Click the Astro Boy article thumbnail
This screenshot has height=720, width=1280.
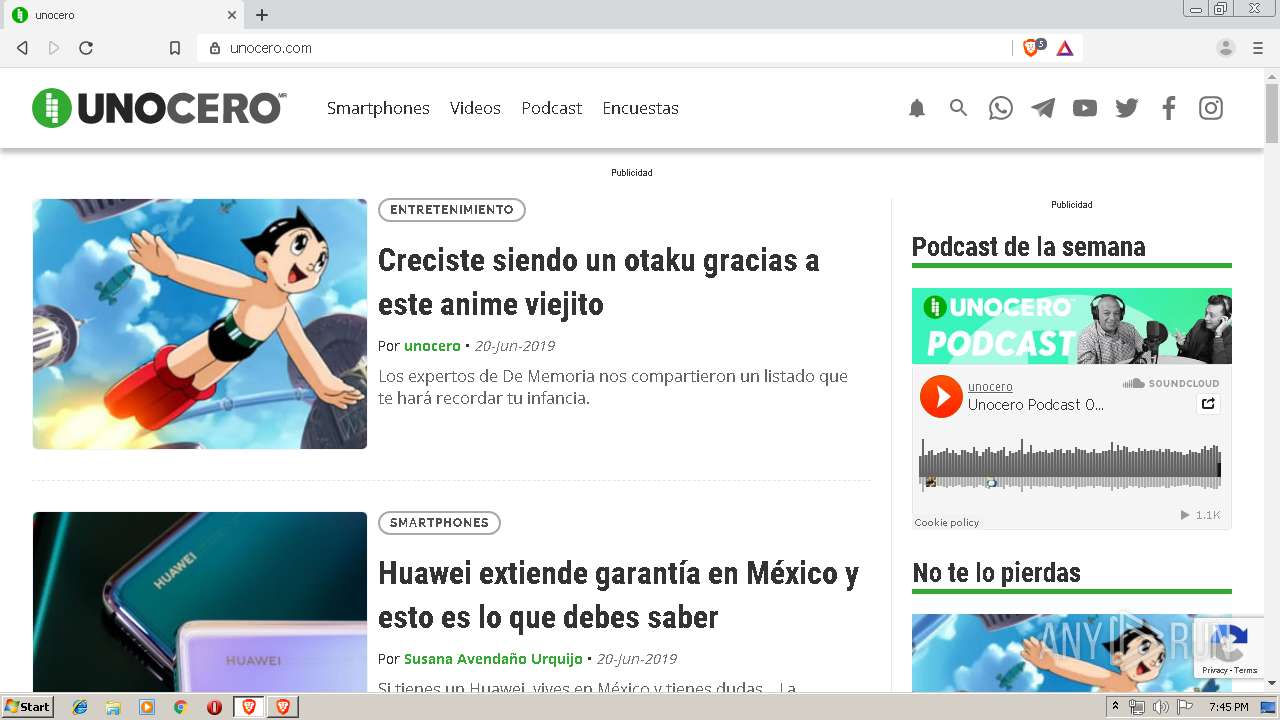(200, 324)
